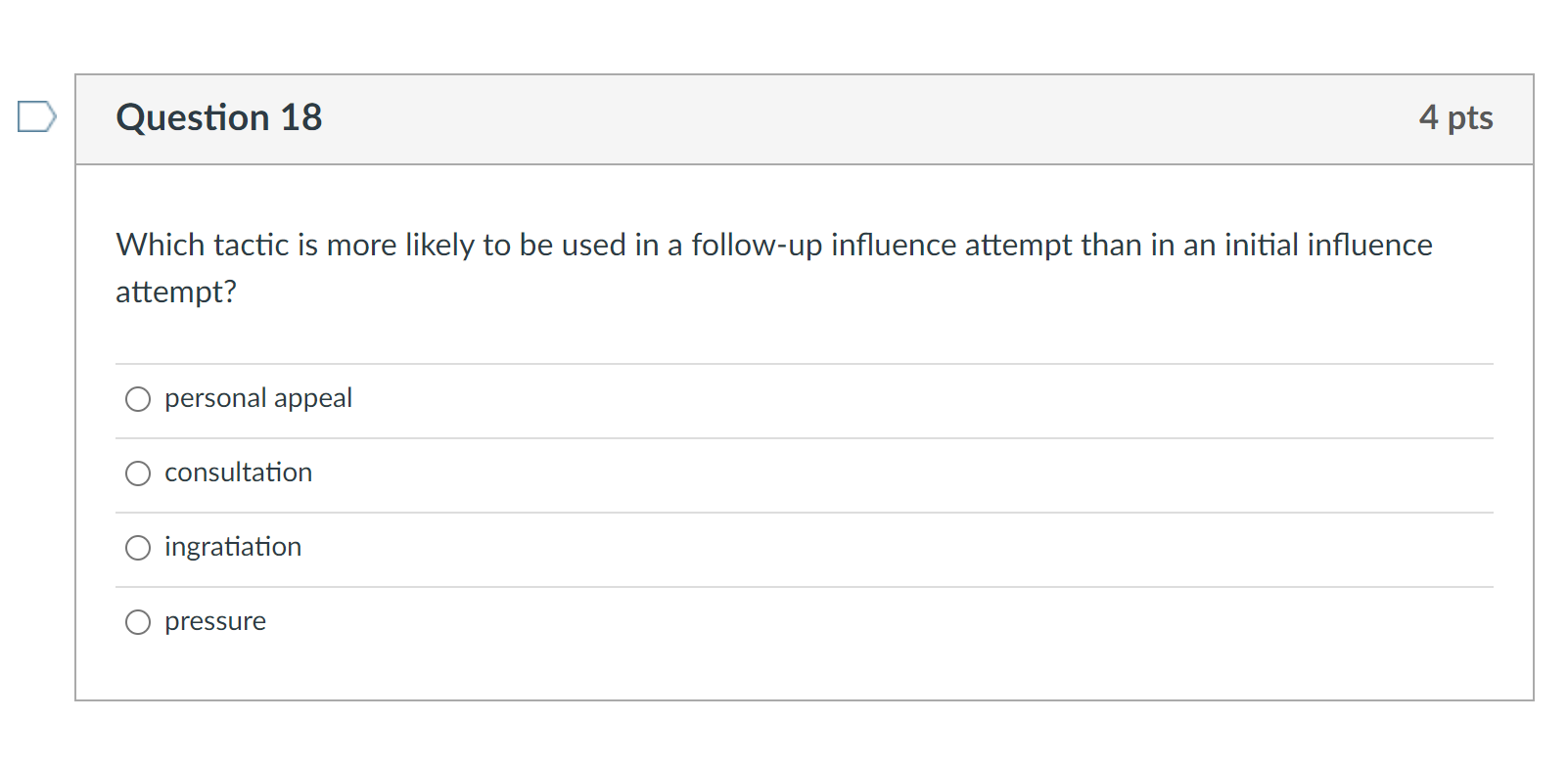Click the consultation label text
Image resolution: width=1568 pixels, height=765 pixels.
[x=238, y=472]
